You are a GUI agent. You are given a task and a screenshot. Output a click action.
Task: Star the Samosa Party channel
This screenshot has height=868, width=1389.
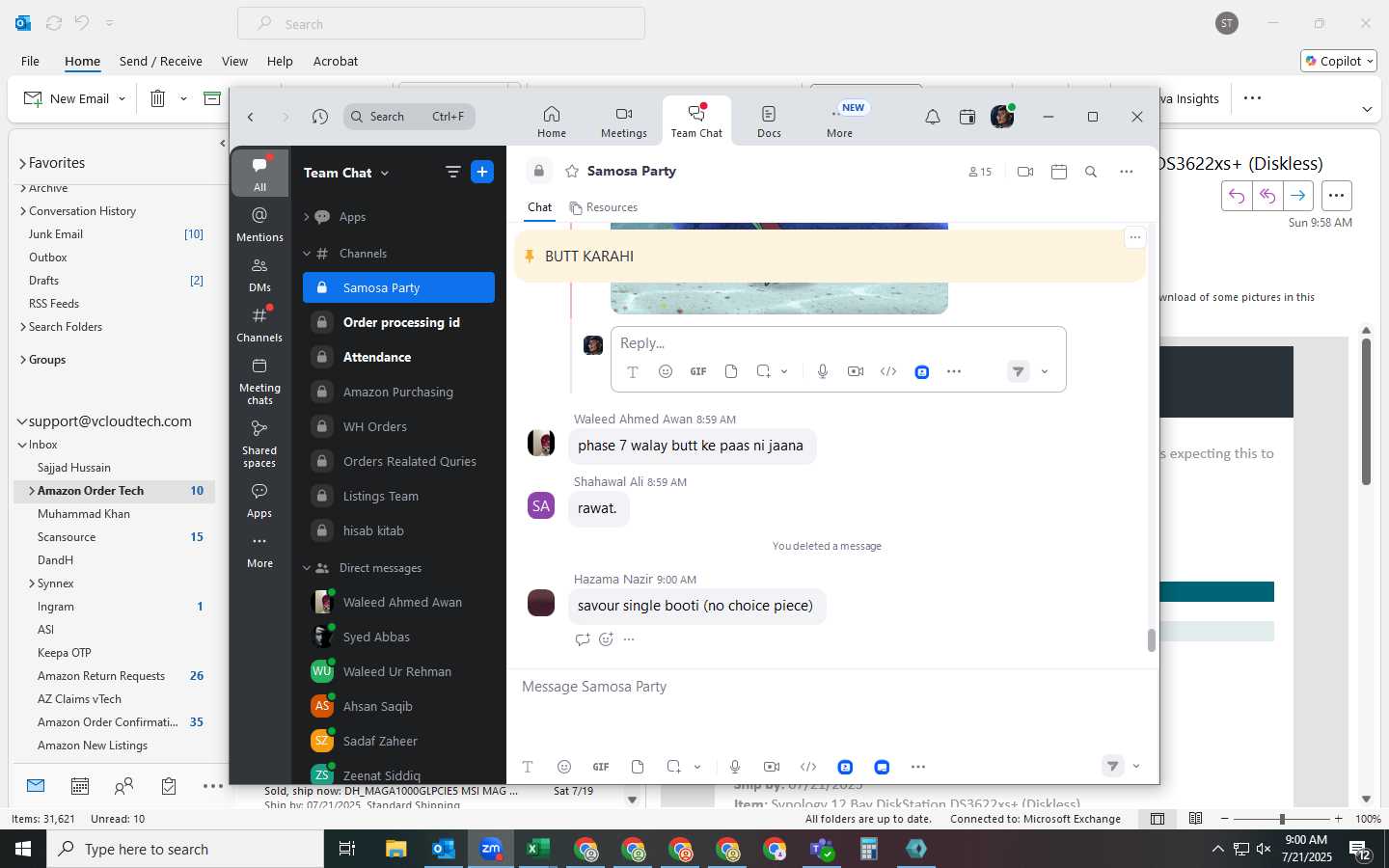(572, 171)
